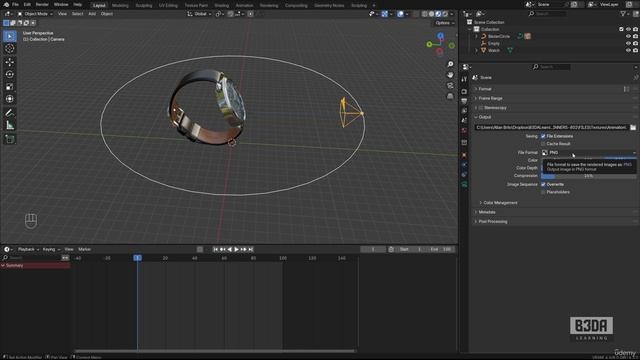640x360 pixels.
Task: Click the viewport zoom magnifier icon
Action: point(450,64)
